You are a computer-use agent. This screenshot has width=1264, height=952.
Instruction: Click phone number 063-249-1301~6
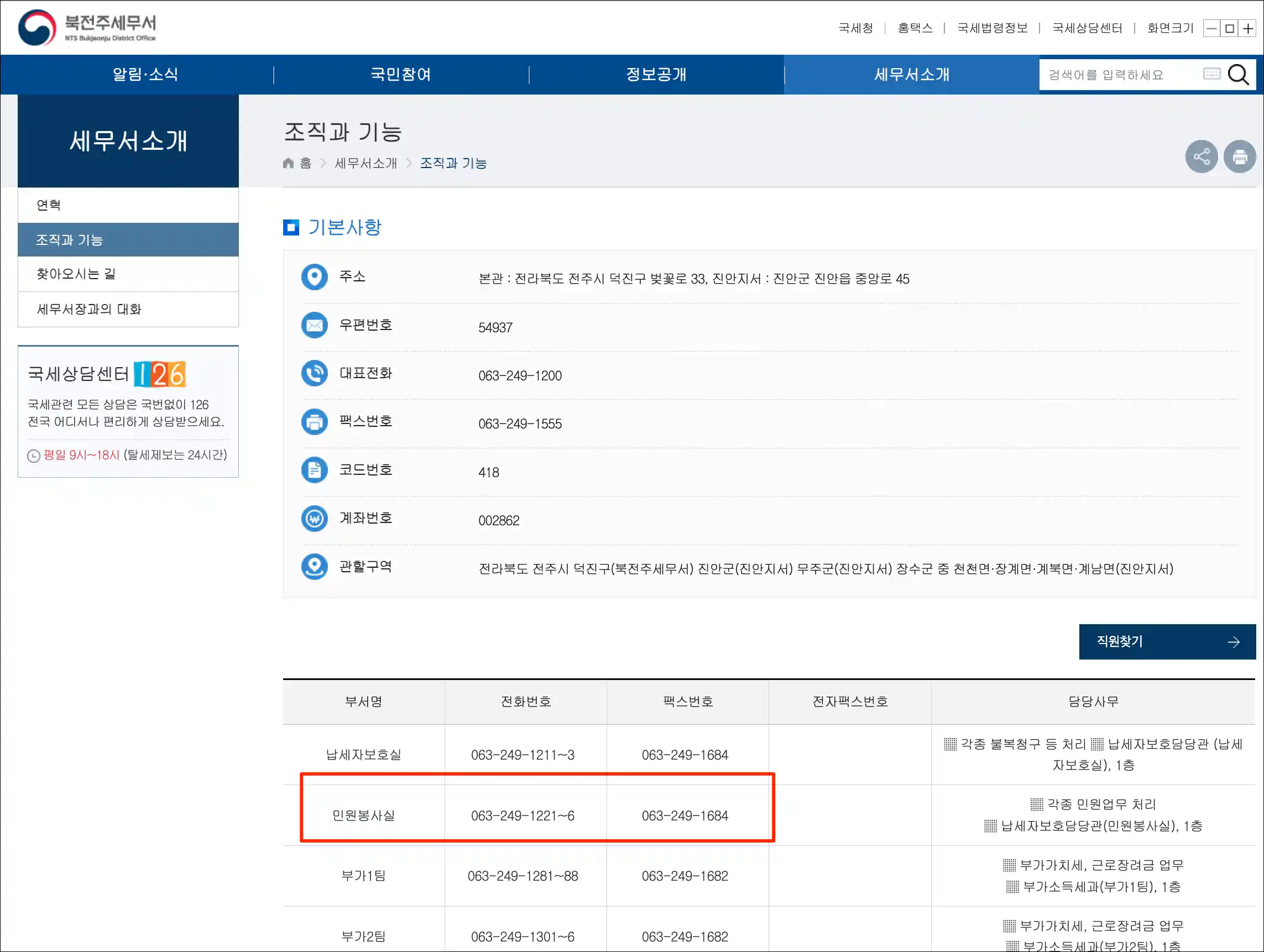[523, 937]
